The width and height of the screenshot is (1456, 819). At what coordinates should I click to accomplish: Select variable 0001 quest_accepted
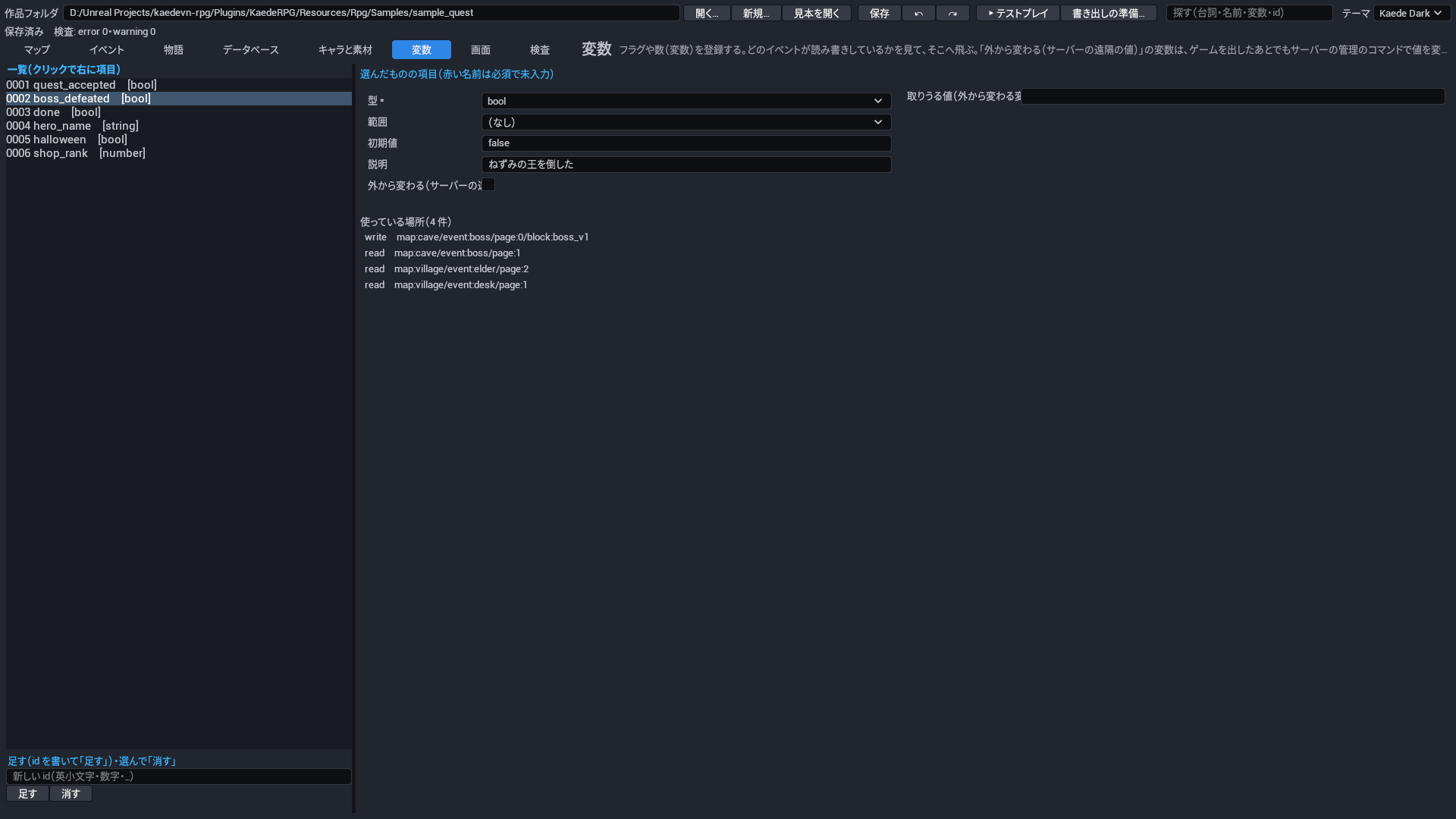click(x=179, y=85)
